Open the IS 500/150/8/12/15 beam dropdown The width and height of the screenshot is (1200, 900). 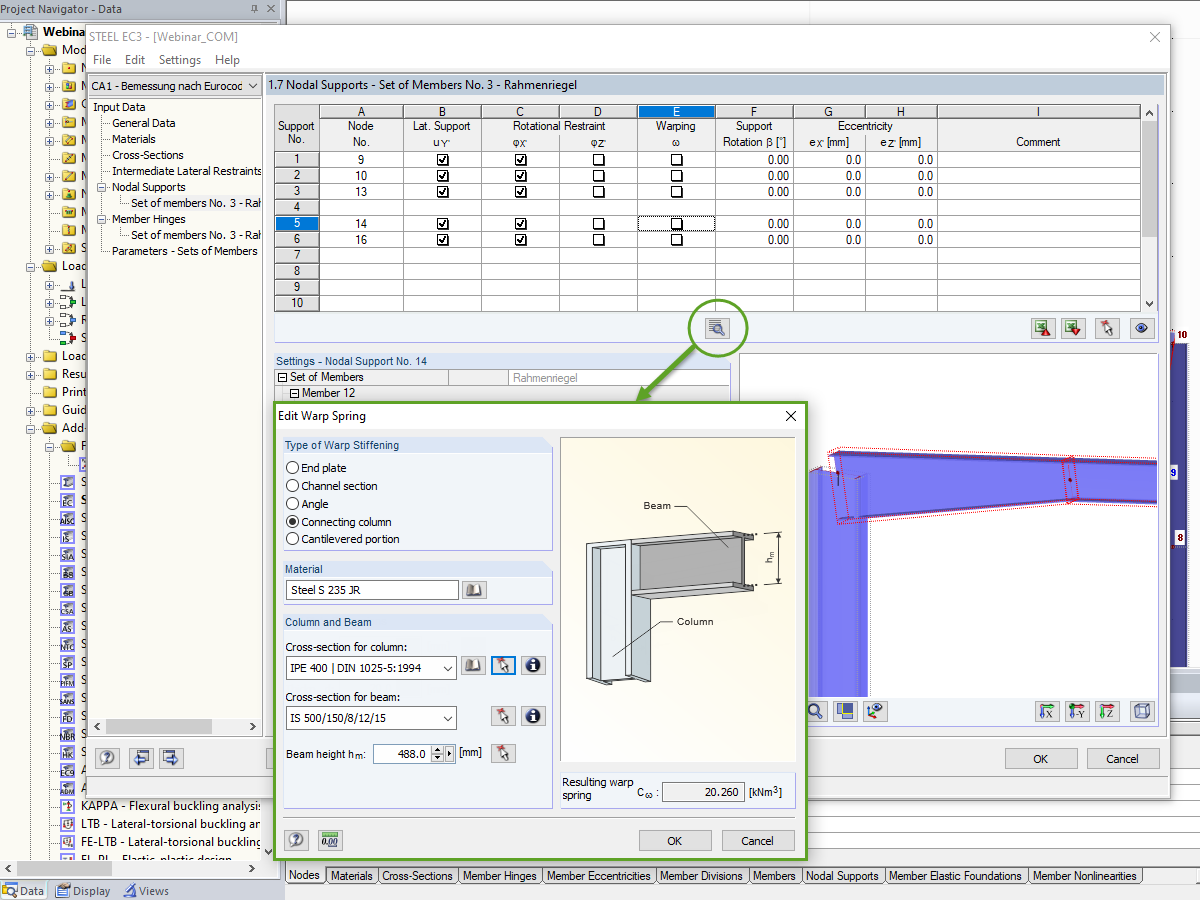pyautogui.click(x=447, y=718)
